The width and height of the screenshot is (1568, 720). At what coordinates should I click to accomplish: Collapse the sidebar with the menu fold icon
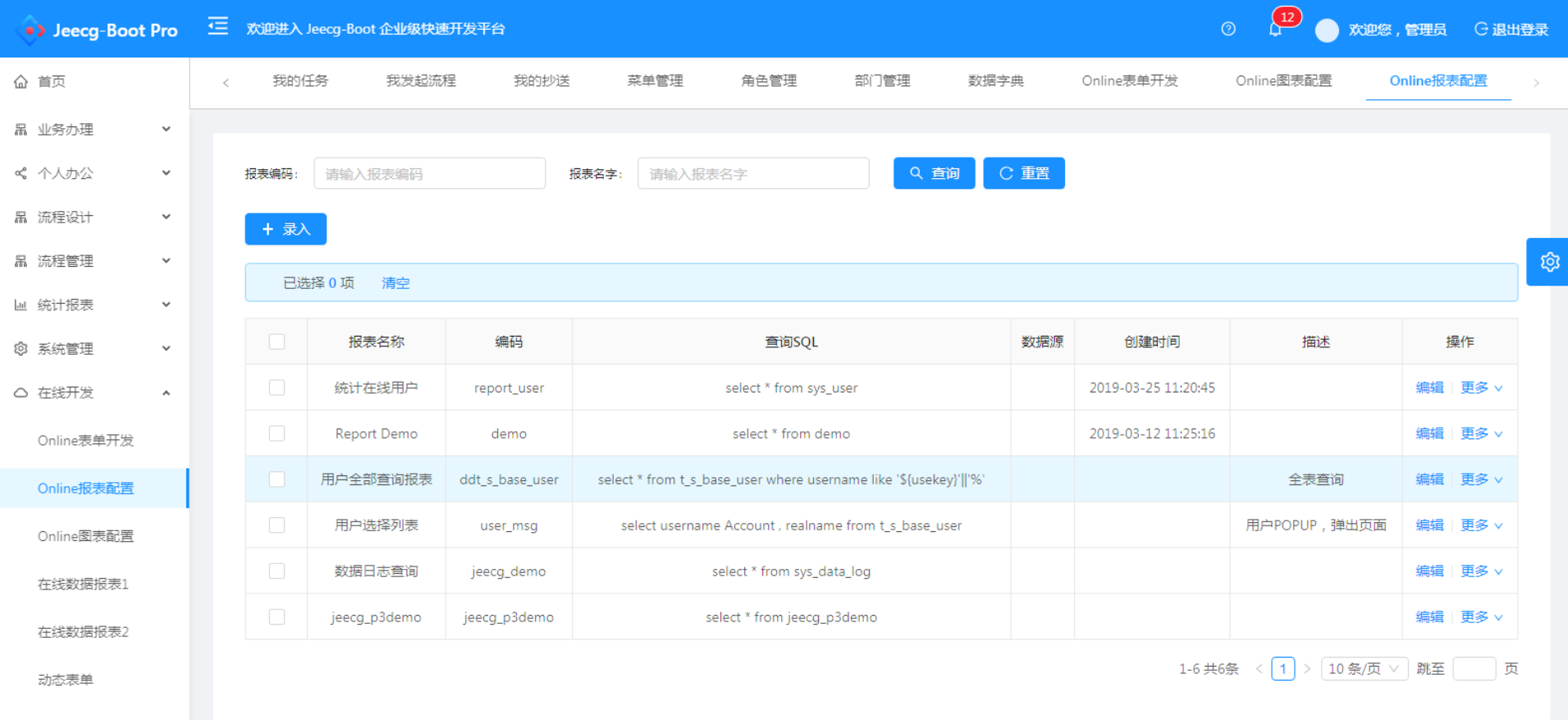[x=217, y=26]
